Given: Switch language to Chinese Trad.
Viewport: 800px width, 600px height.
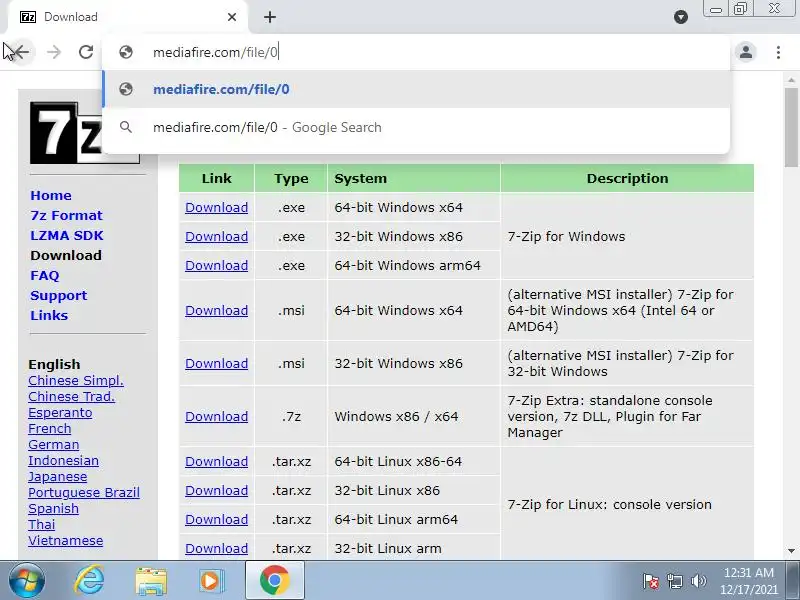Looking at the screenshot, I should pyautogui.click(x=71, y=396).
